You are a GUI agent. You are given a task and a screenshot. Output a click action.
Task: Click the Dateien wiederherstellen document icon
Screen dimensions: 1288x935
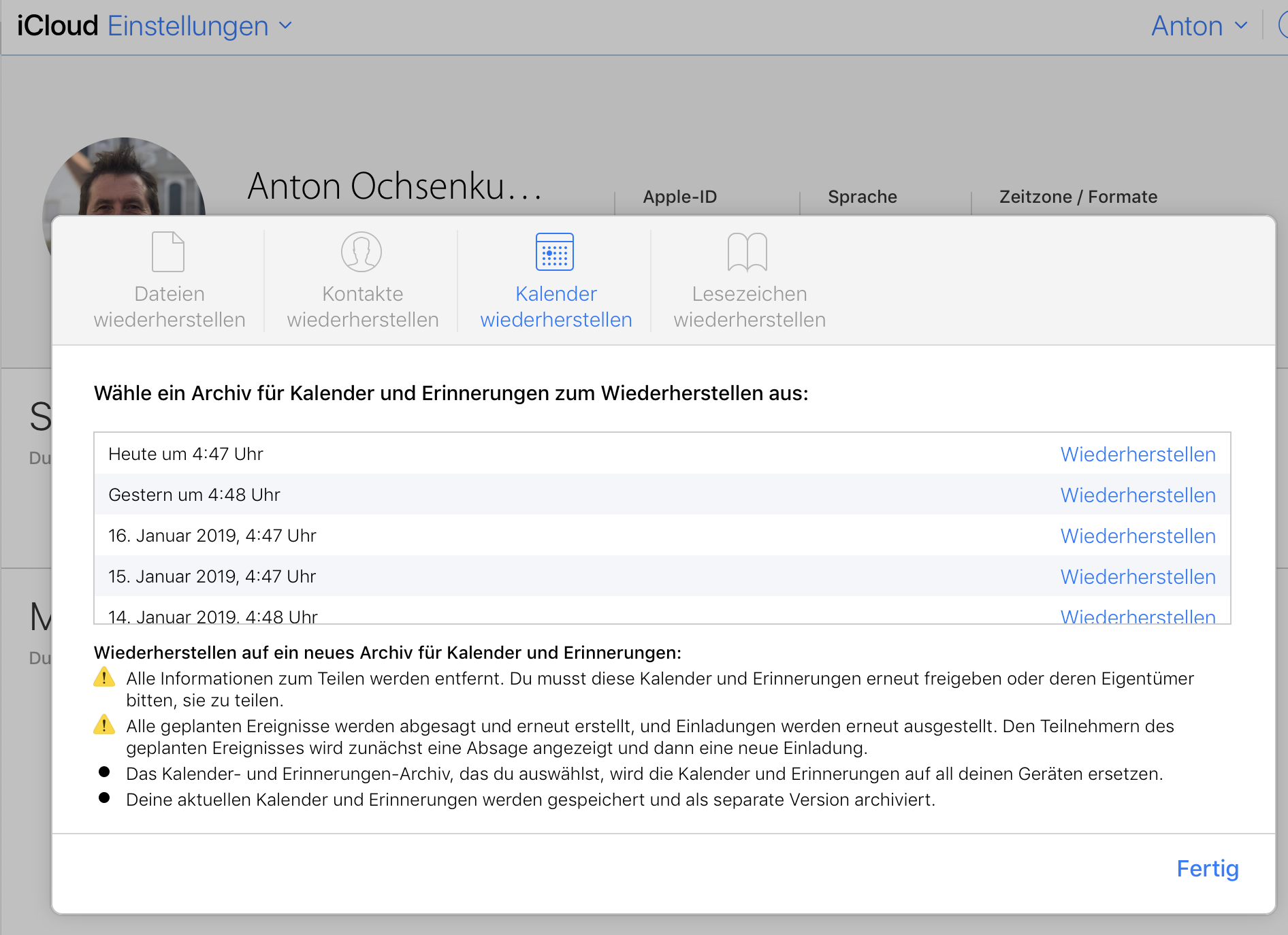click(167, 252)
